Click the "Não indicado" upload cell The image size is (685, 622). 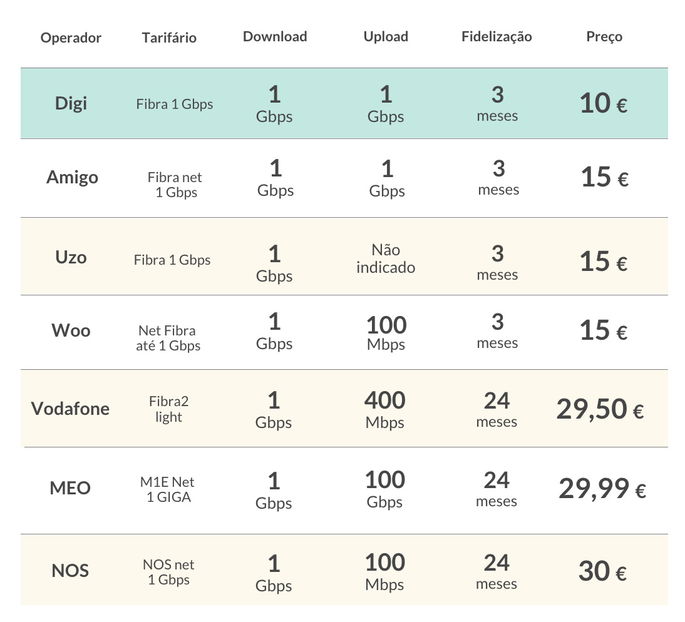coord(386,259)
